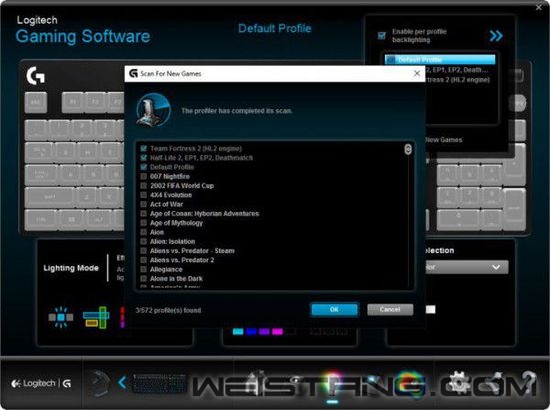Image resolution: width=550 pixels, height=410 pixels.
Task: Check the 007 Nightfire game checkbox
Action: tap(143, 176)
